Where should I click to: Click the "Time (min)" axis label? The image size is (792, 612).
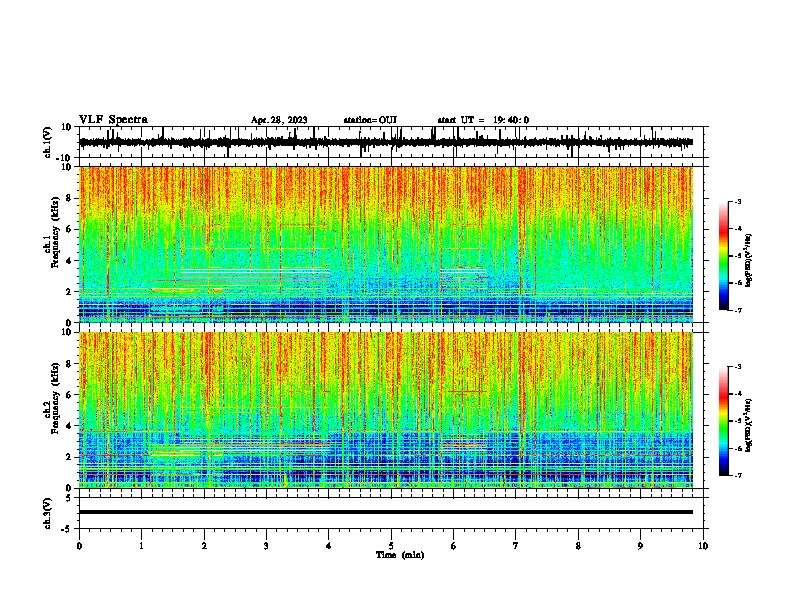[400, 555]
